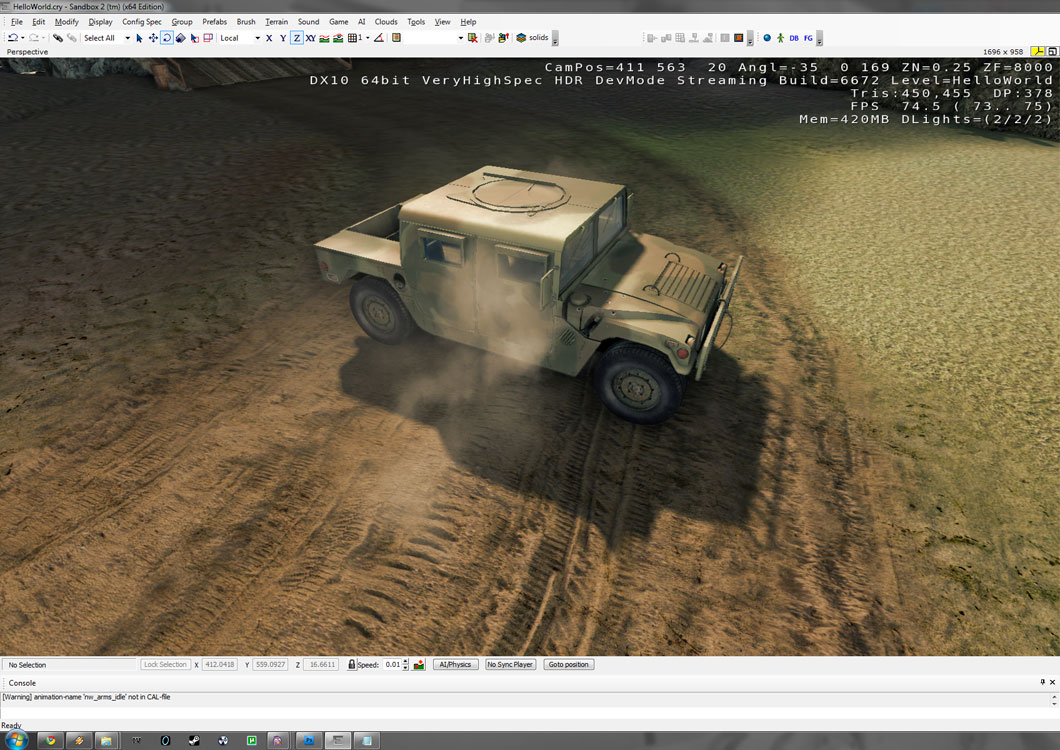The height and width of the screenshot is (750, 1060).
Task: Toggle the Z axis constraint
Action: click(x=297, y=38)
